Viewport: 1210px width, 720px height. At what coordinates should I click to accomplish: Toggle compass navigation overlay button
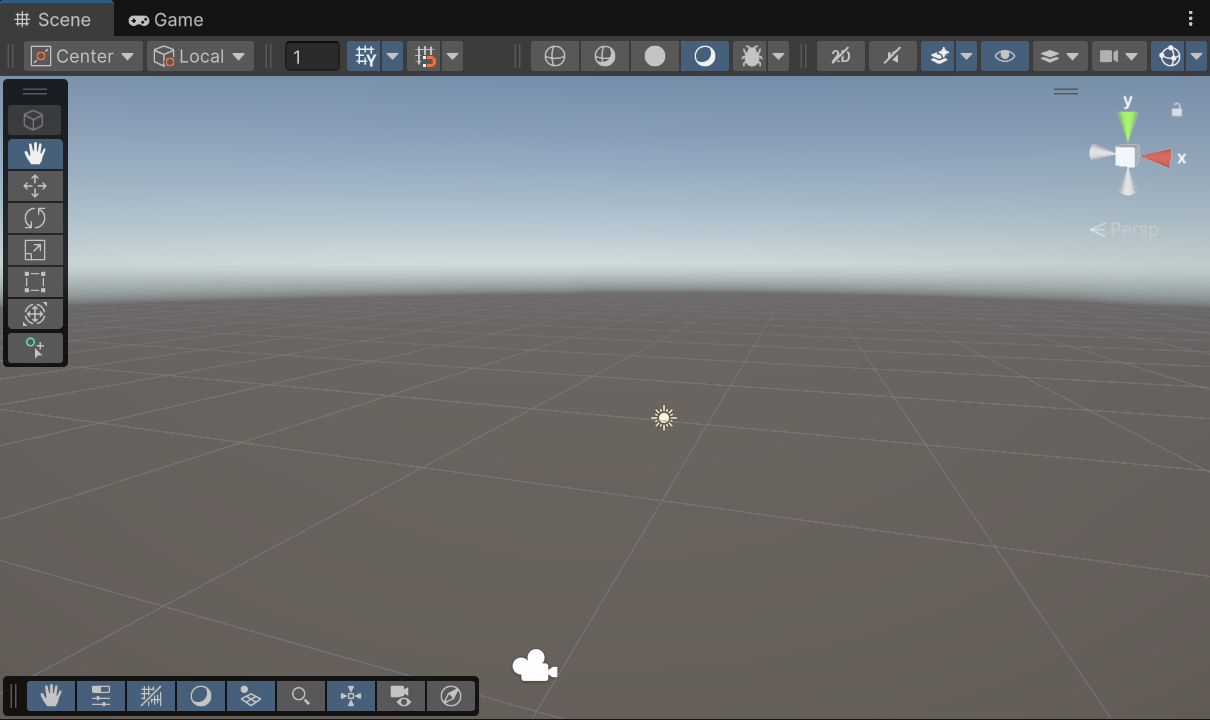451,696
